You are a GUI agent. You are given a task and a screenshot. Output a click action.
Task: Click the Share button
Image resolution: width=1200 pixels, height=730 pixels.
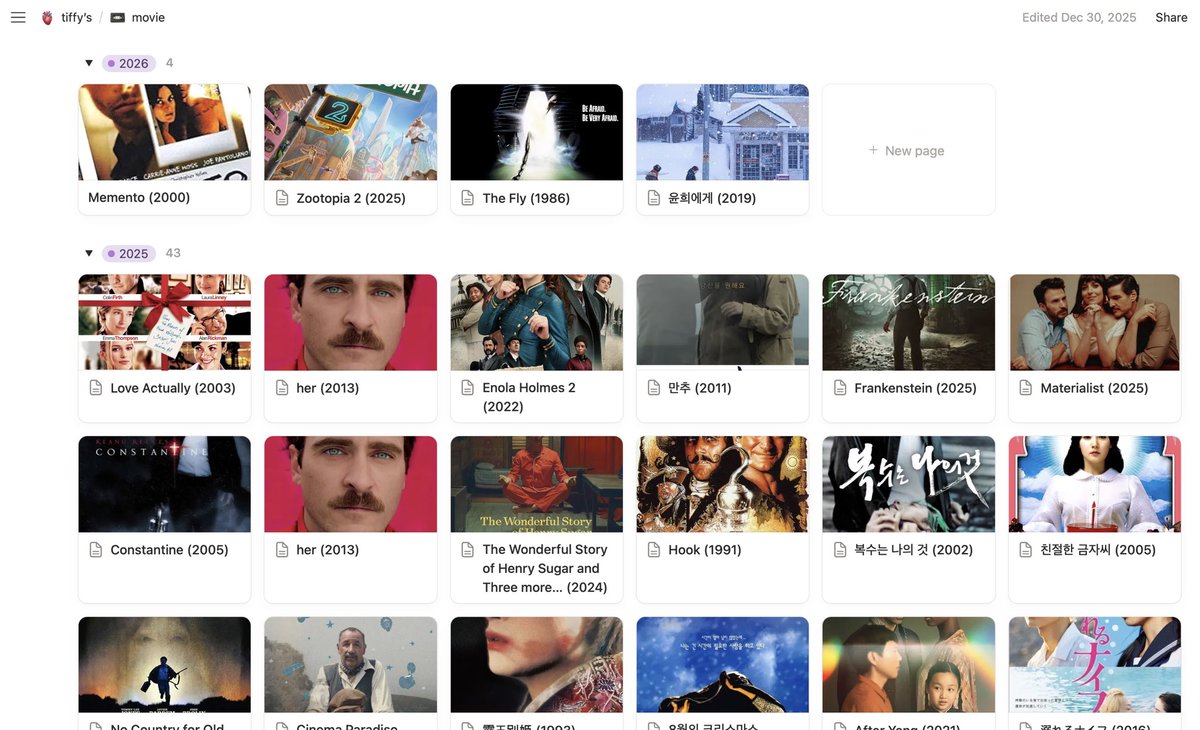coord(1171,17)
